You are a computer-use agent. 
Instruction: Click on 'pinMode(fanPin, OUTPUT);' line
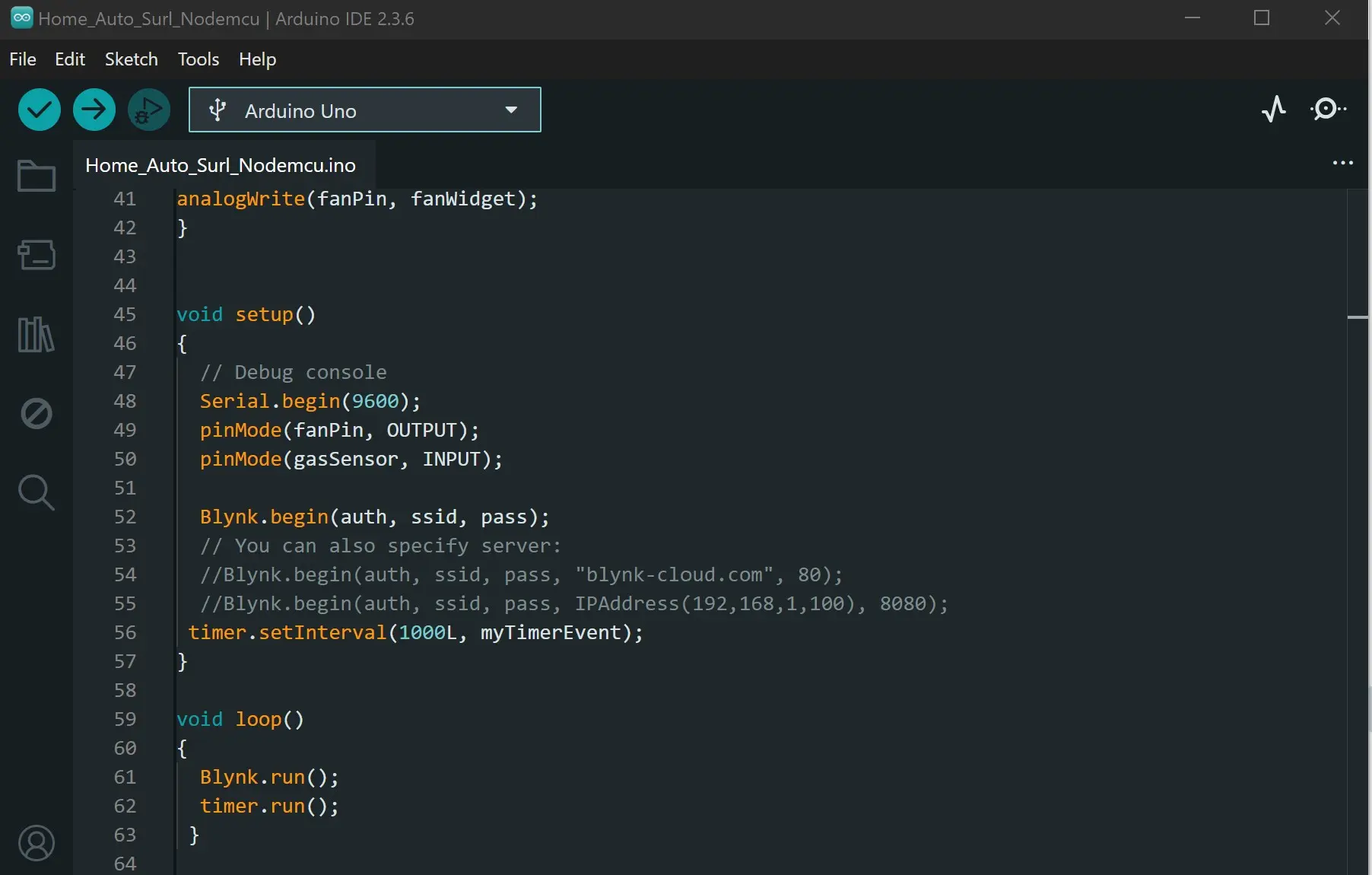click(x=339, y=430)
